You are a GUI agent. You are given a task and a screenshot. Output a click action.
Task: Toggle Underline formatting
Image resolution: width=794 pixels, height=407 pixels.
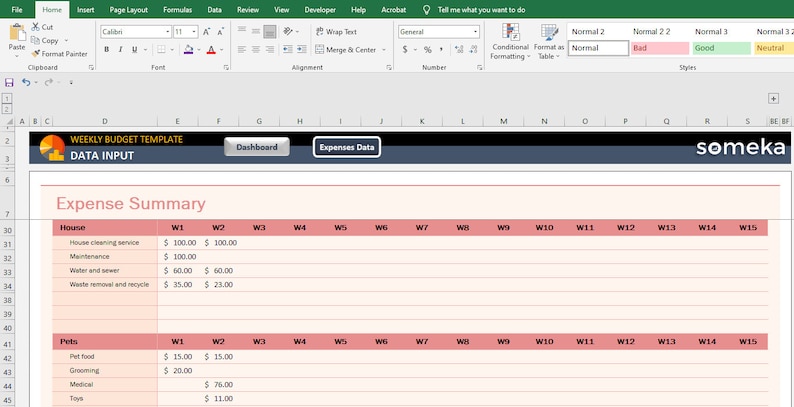tap(134, 50)
